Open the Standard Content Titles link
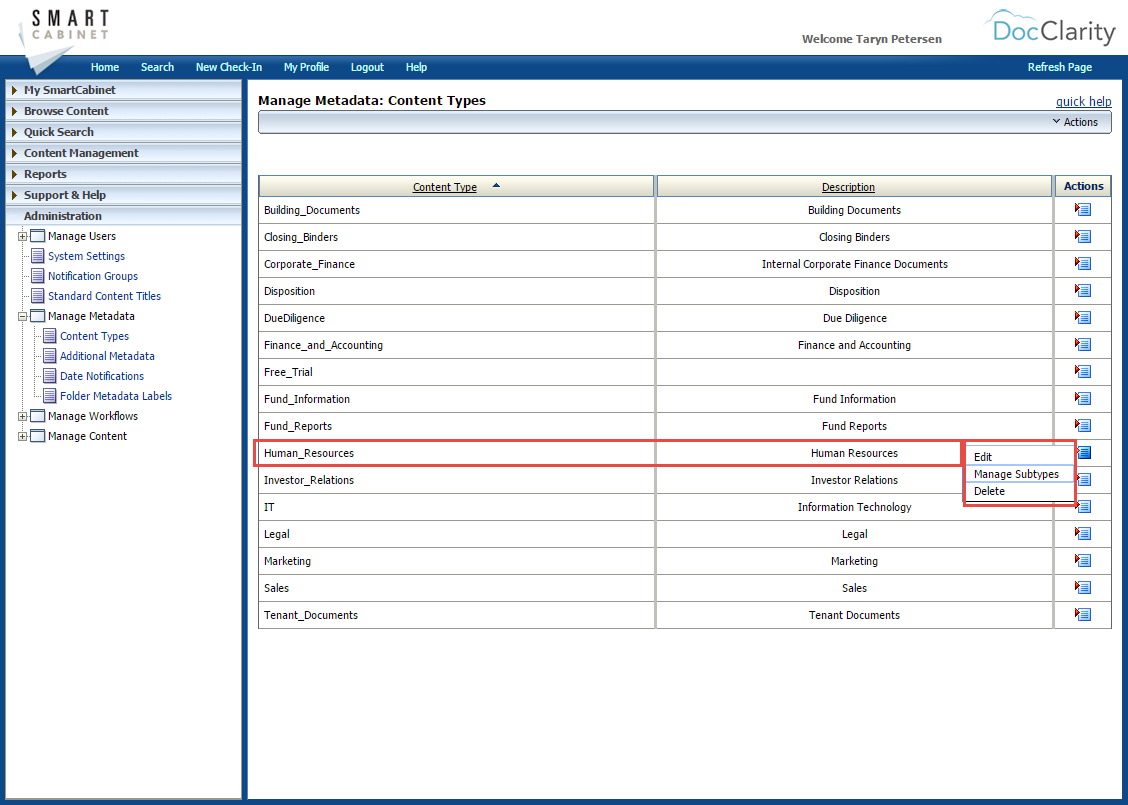 pyautogui.click(x=104, y=296)
